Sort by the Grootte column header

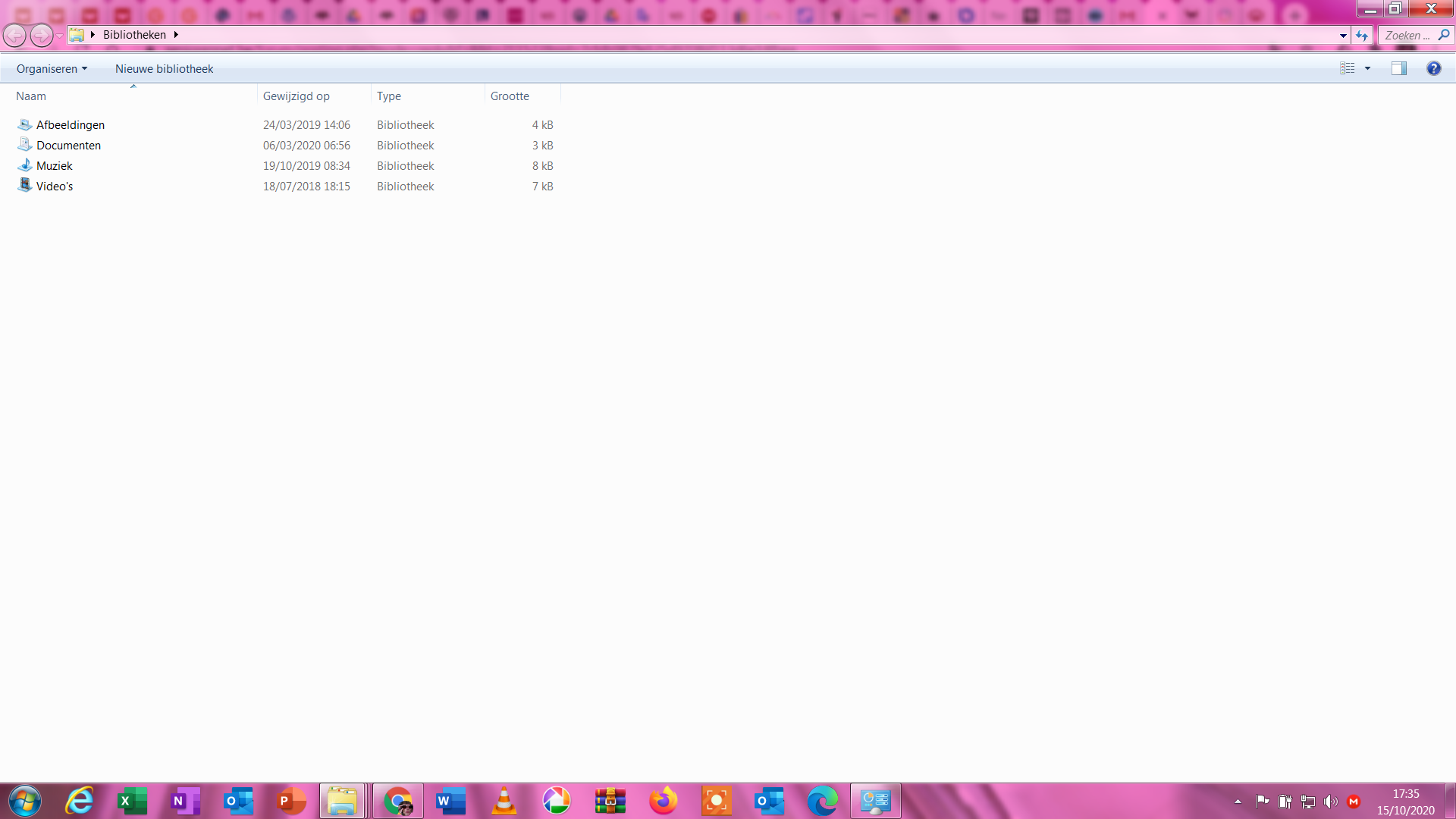point(510,96)
